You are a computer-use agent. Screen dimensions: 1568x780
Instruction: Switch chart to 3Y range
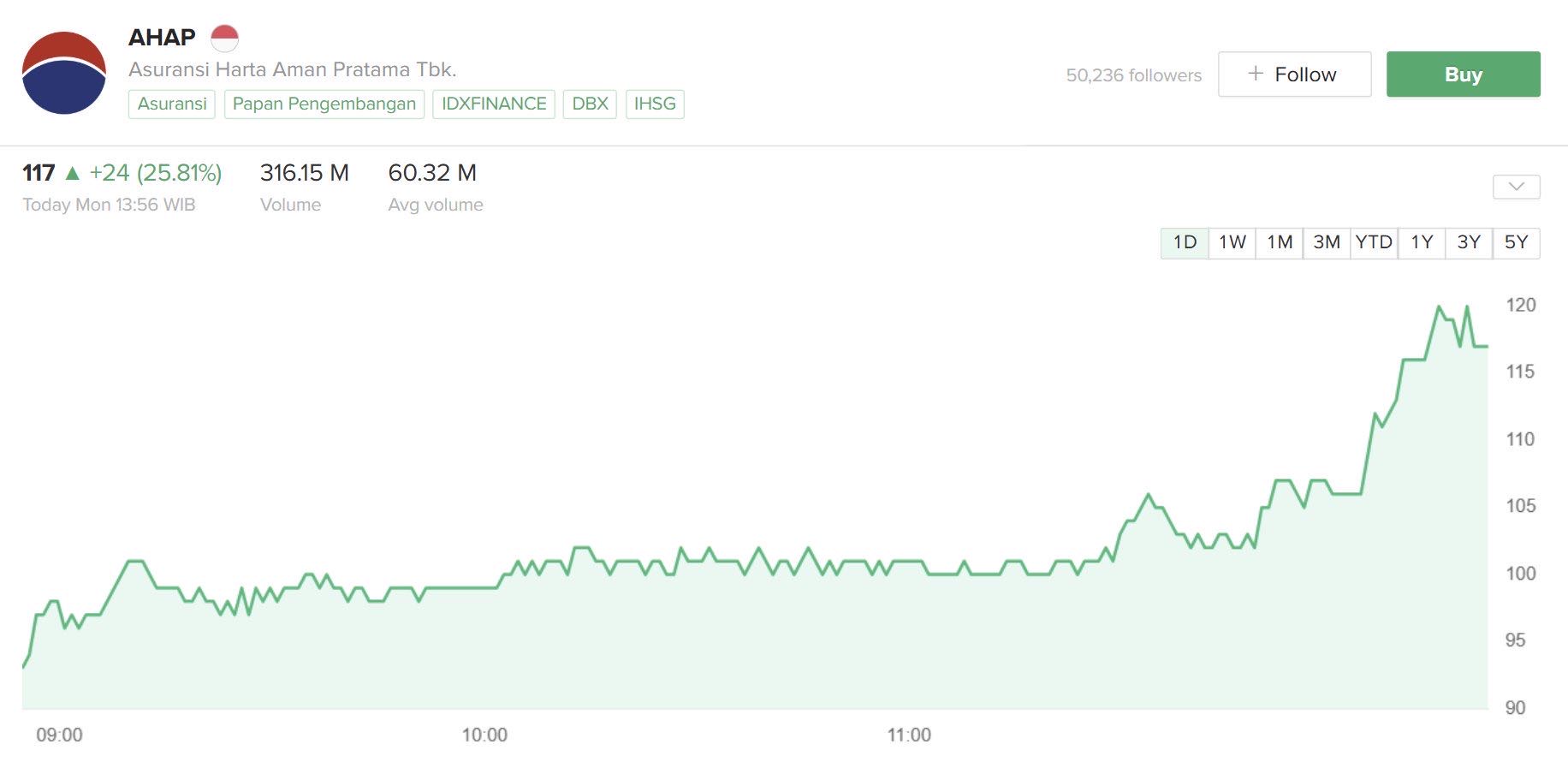tap(1469, 242)
